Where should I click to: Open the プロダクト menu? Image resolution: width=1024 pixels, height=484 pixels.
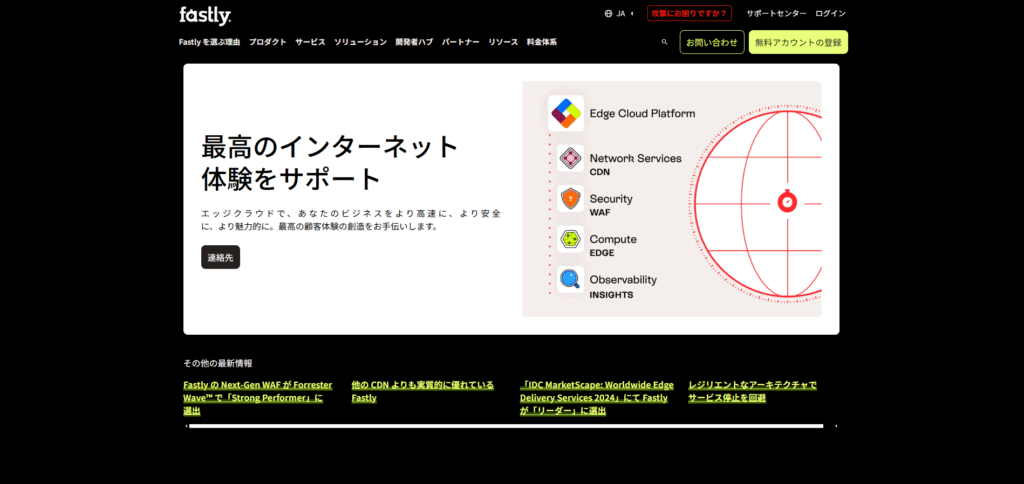[267, 42]
